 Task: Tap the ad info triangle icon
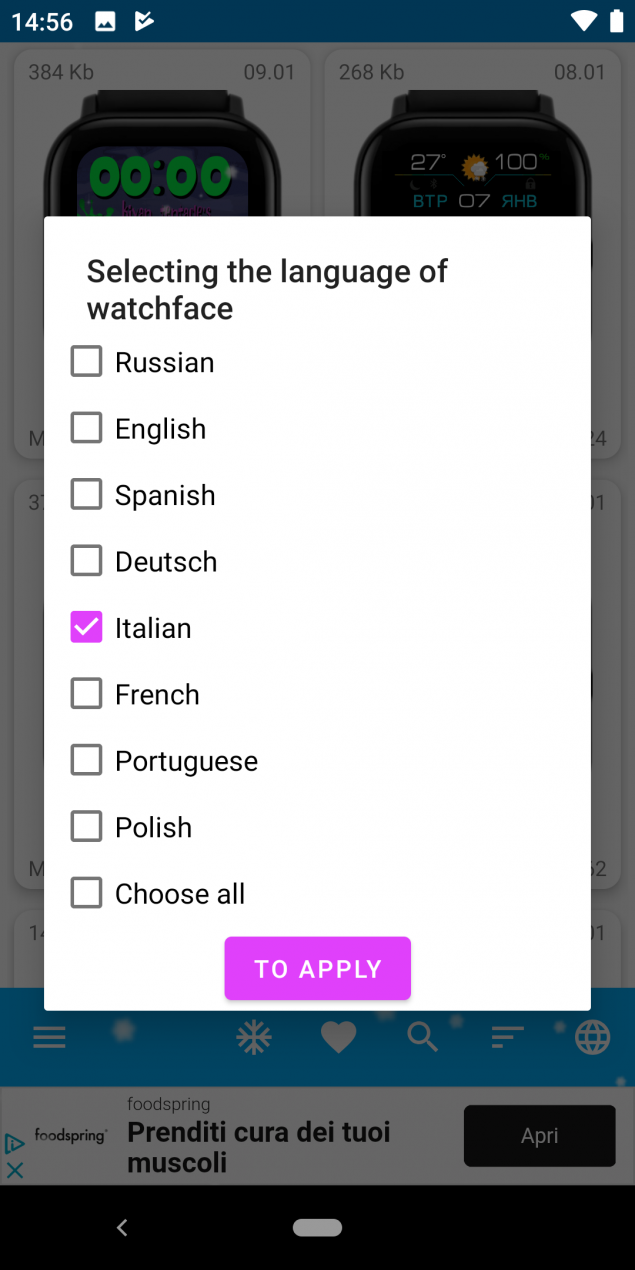point(15,1143)
